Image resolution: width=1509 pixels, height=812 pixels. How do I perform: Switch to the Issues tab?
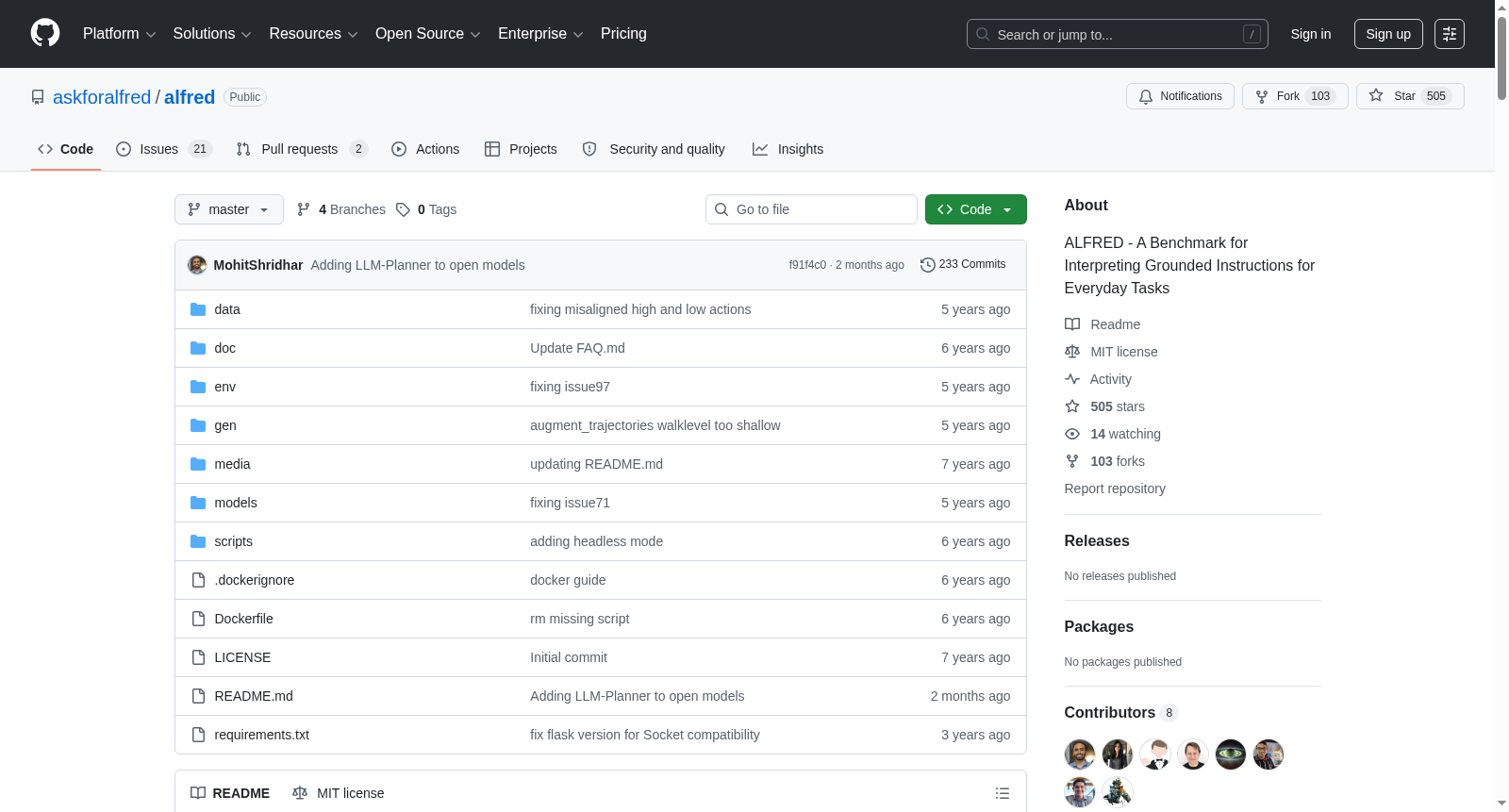pyautogui.click(x=164, y=149)
